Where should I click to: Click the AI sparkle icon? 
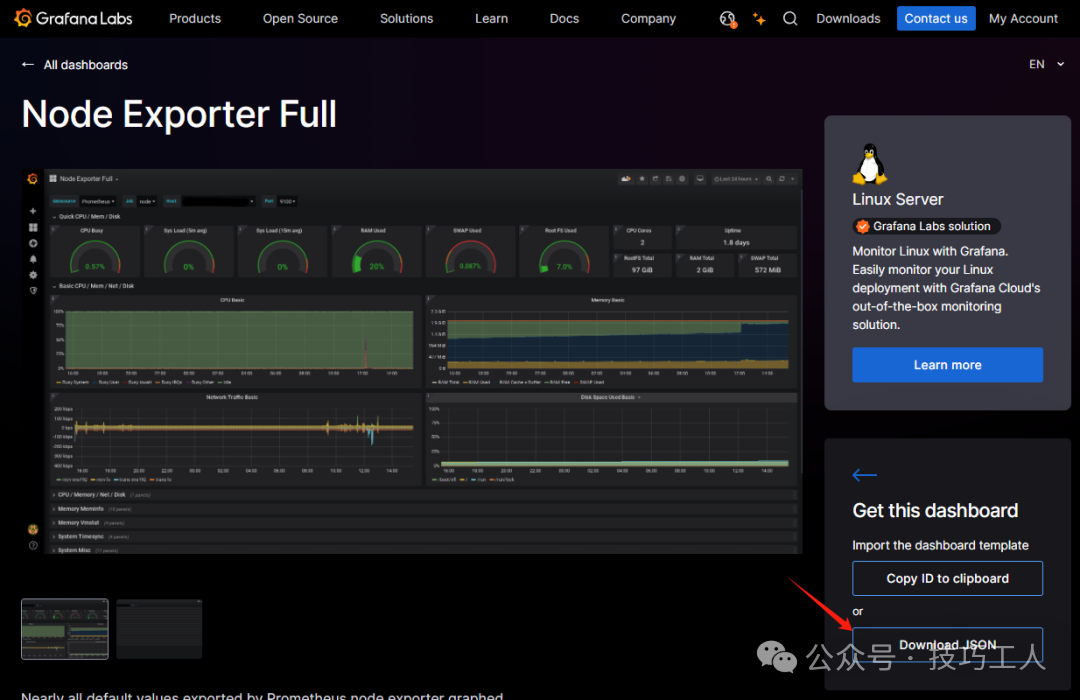pos(759,18)
